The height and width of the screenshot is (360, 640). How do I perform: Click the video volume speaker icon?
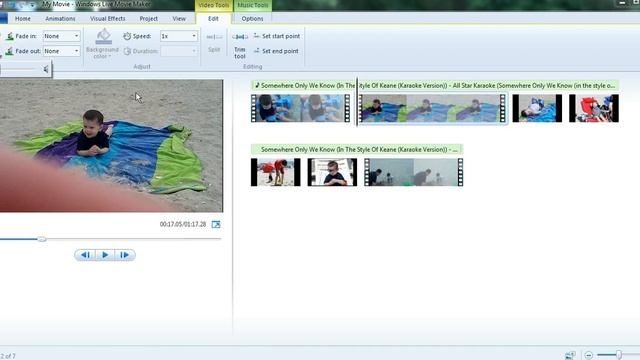[46, 70]
